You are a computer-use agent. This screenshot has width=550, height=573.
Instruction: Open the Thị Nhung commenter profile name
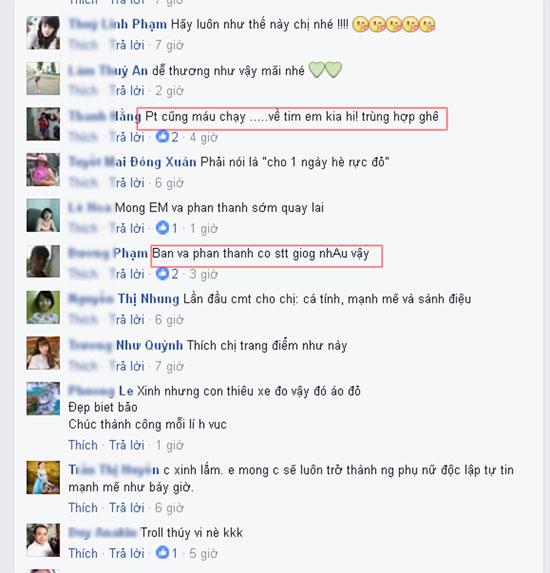click(x=124, y=299)
